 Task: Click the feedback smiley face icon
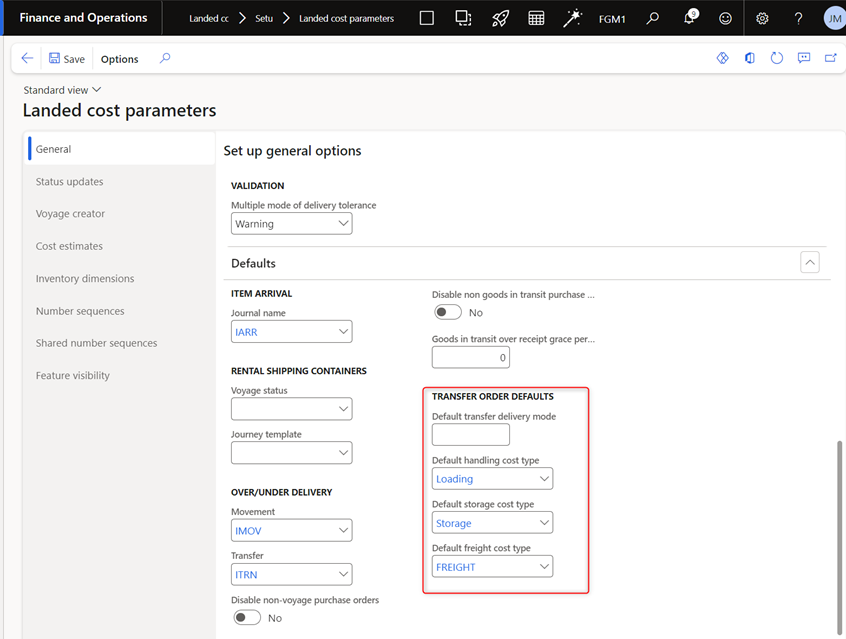coord(725,19)
